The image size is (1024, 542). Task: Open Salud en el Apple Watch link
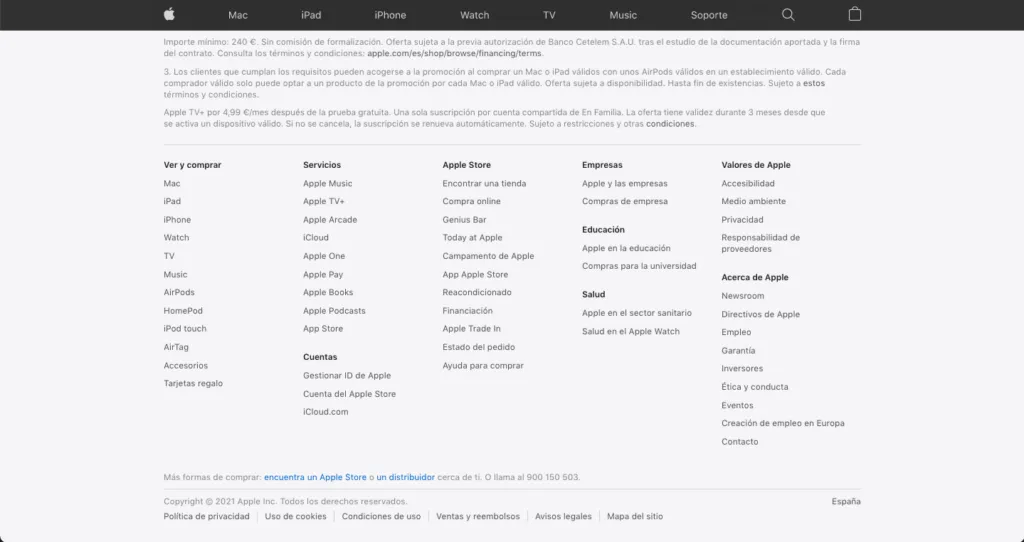coord(630,332)
